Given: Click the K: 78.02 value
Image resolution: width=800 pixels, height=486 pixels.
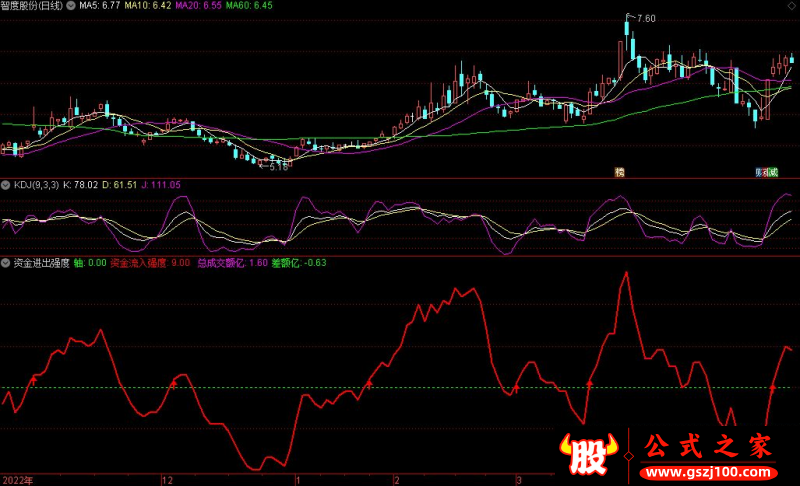Looking at the screenshot, I should click(81, 185).
